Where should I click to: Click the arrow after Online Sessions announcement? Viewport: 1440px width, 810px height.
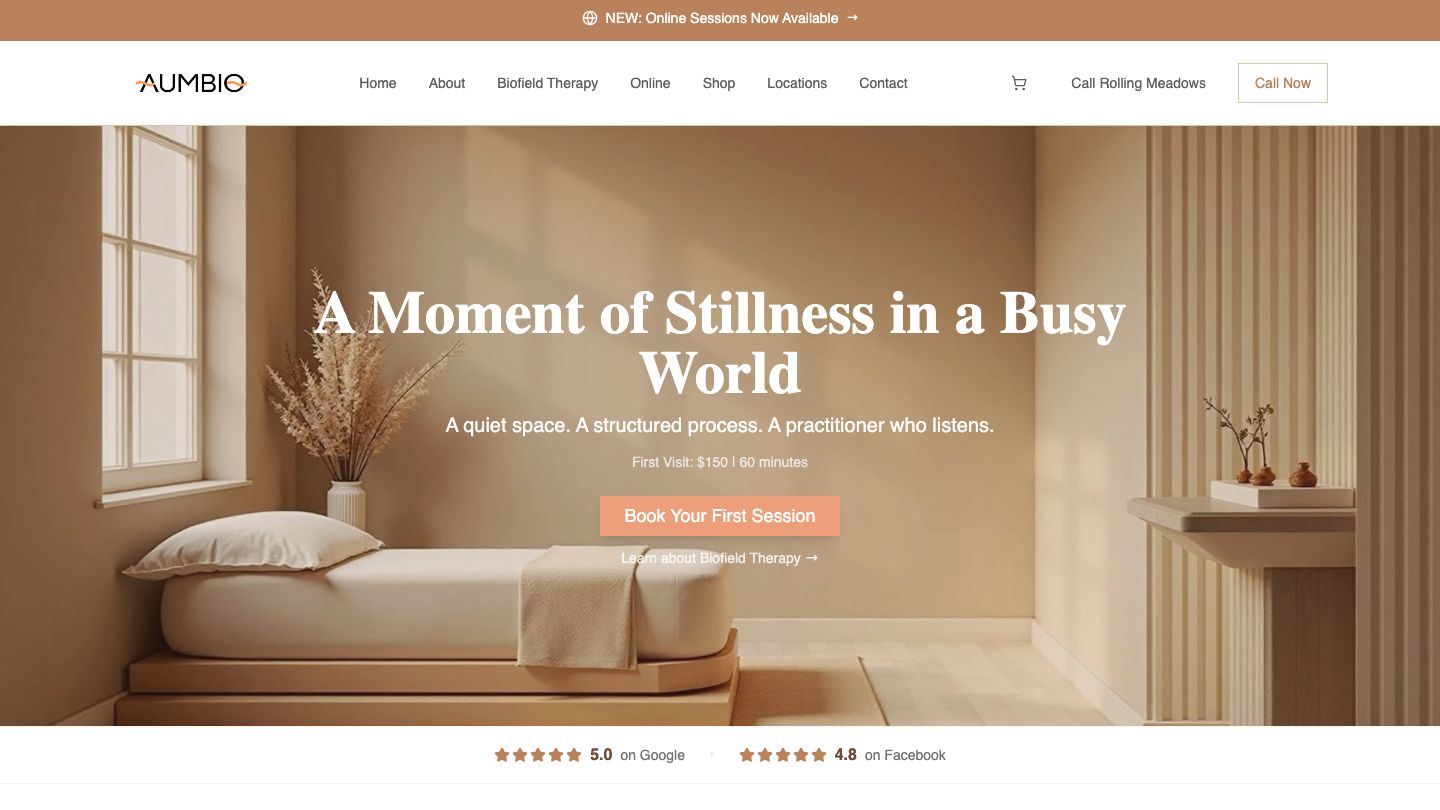(x=852, y=18)
